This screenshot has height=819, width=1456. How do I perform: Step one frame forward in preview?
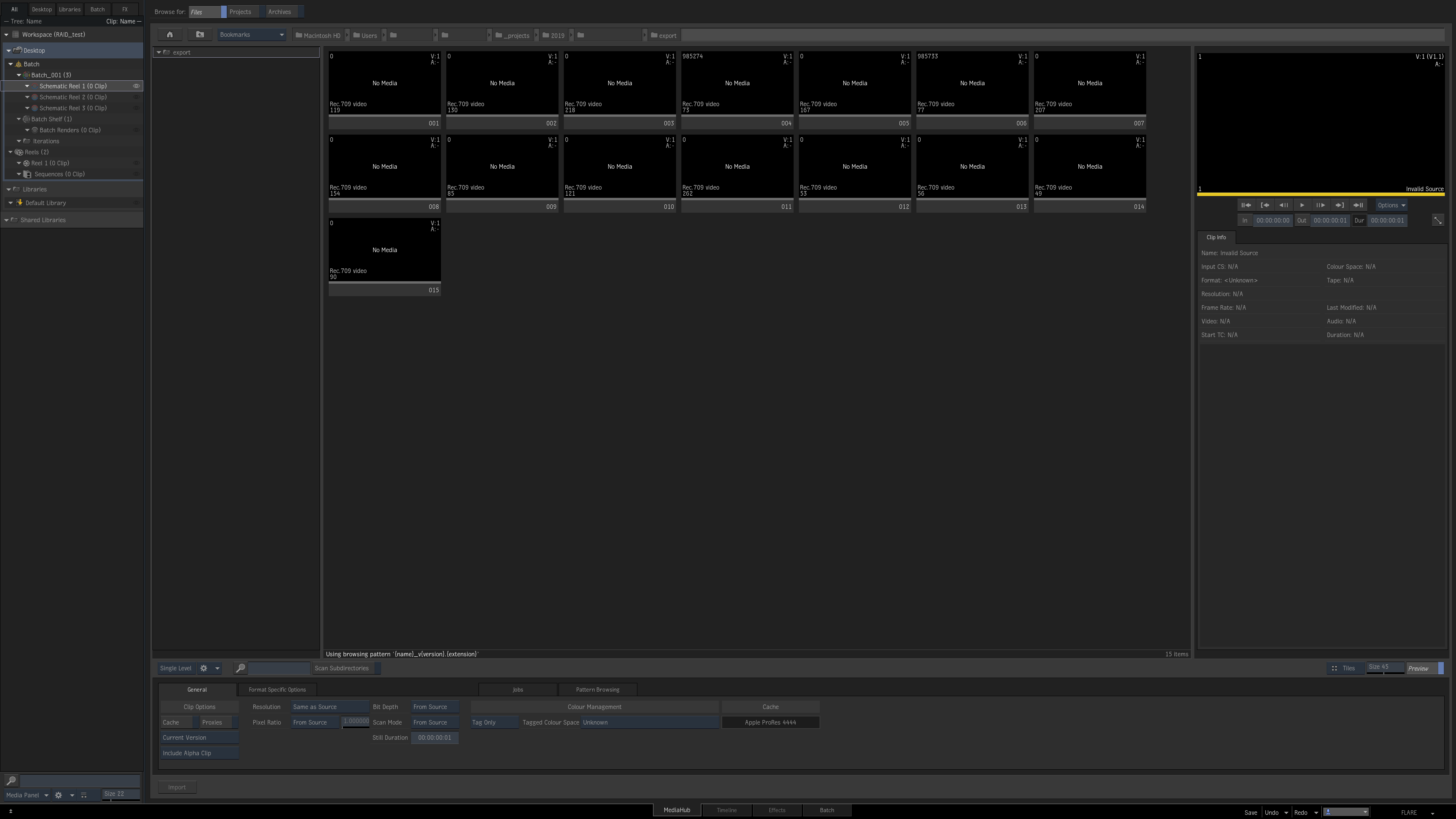click(x=1320, y=205)
